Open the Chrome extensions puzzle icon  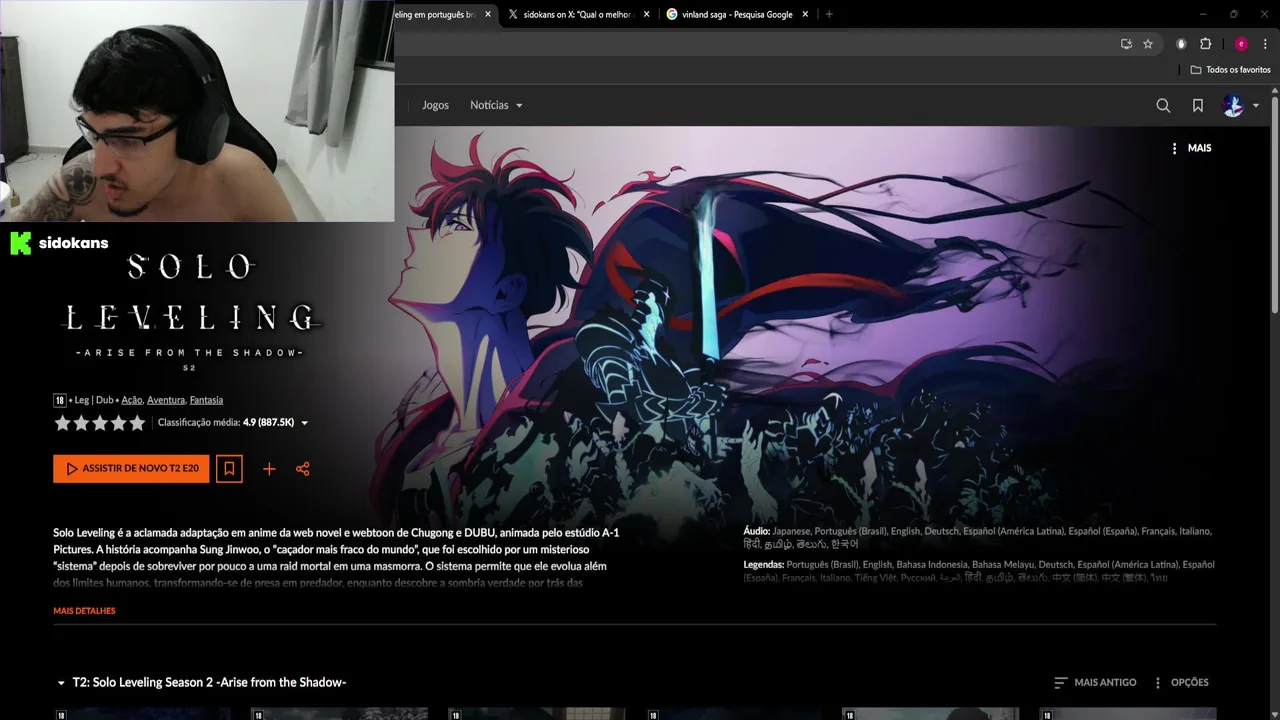coord(1205,44)
